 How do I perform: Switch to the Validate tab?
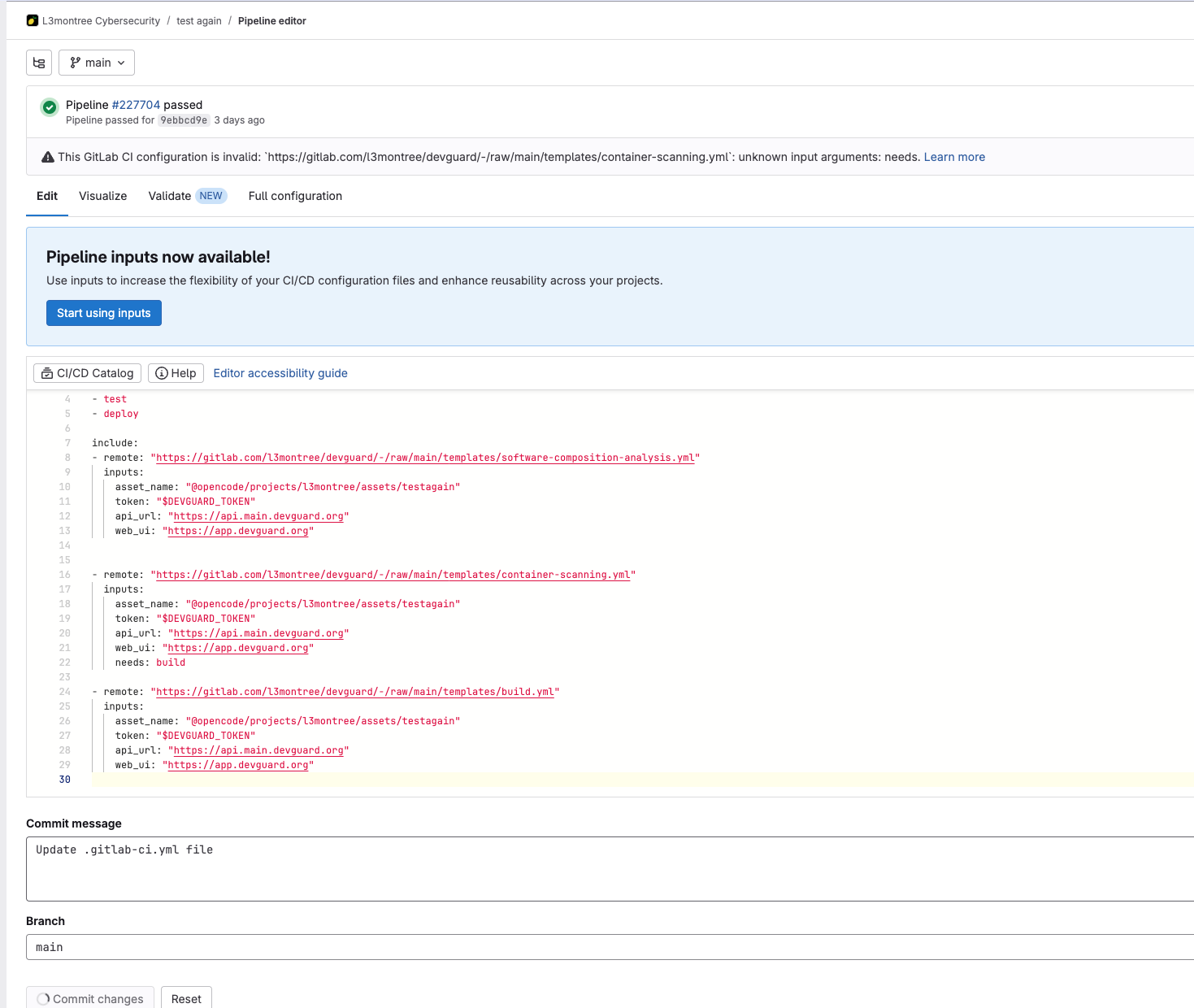[170, 196]
